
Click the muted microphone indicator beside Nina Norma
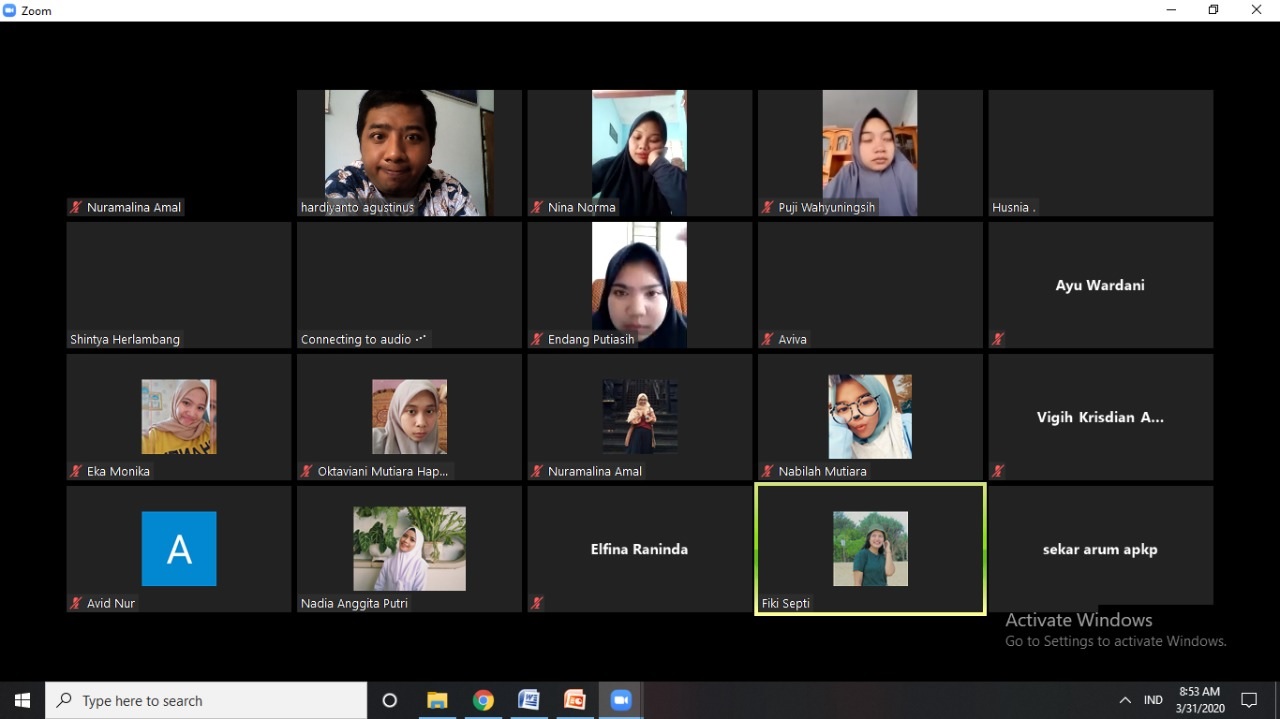pyautogui.click(x=536, y=207)
